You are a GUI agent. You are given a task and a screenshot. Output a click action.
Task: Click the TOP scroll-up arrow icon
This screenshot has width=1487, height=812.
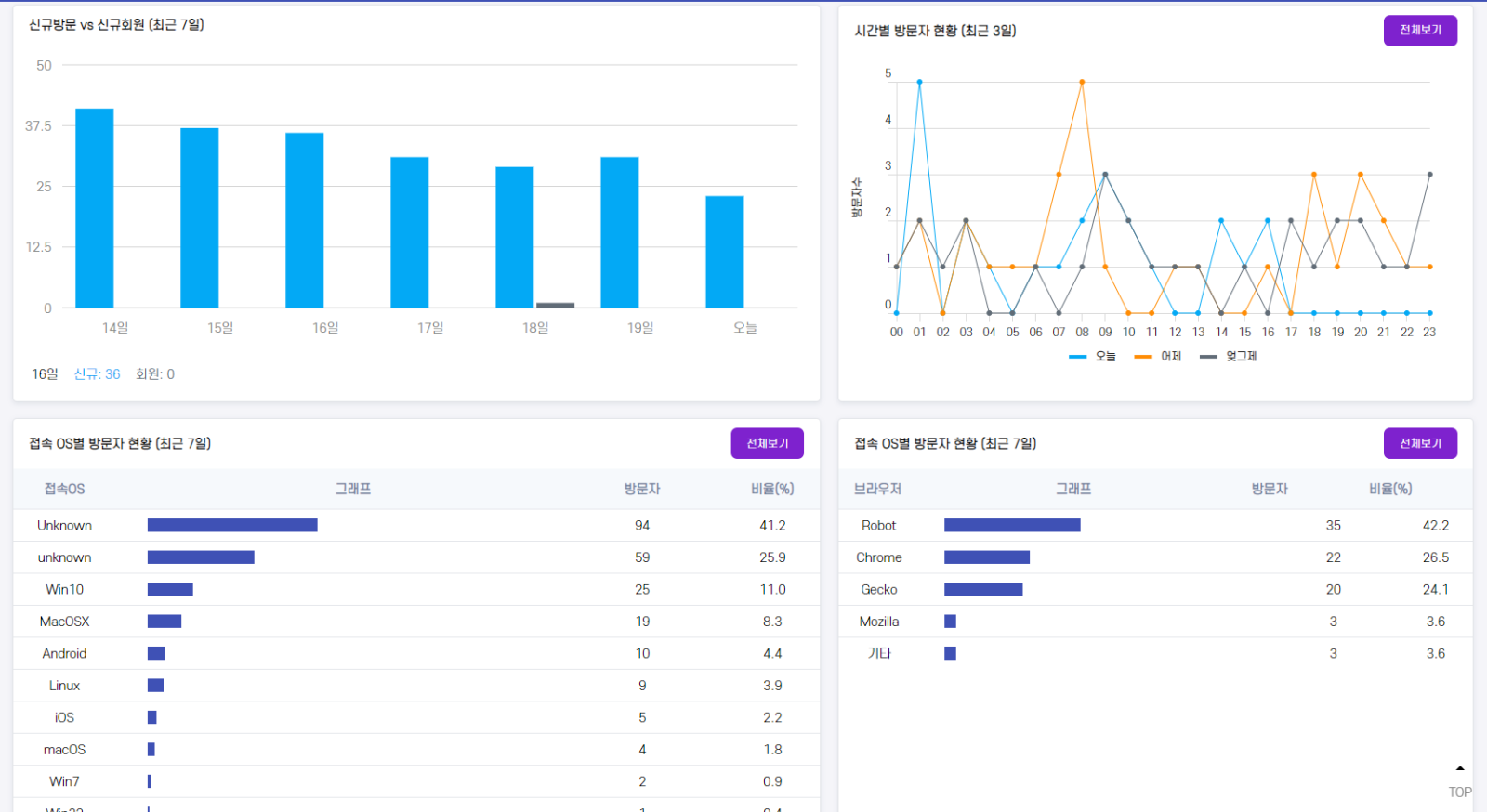[1459, 769]
